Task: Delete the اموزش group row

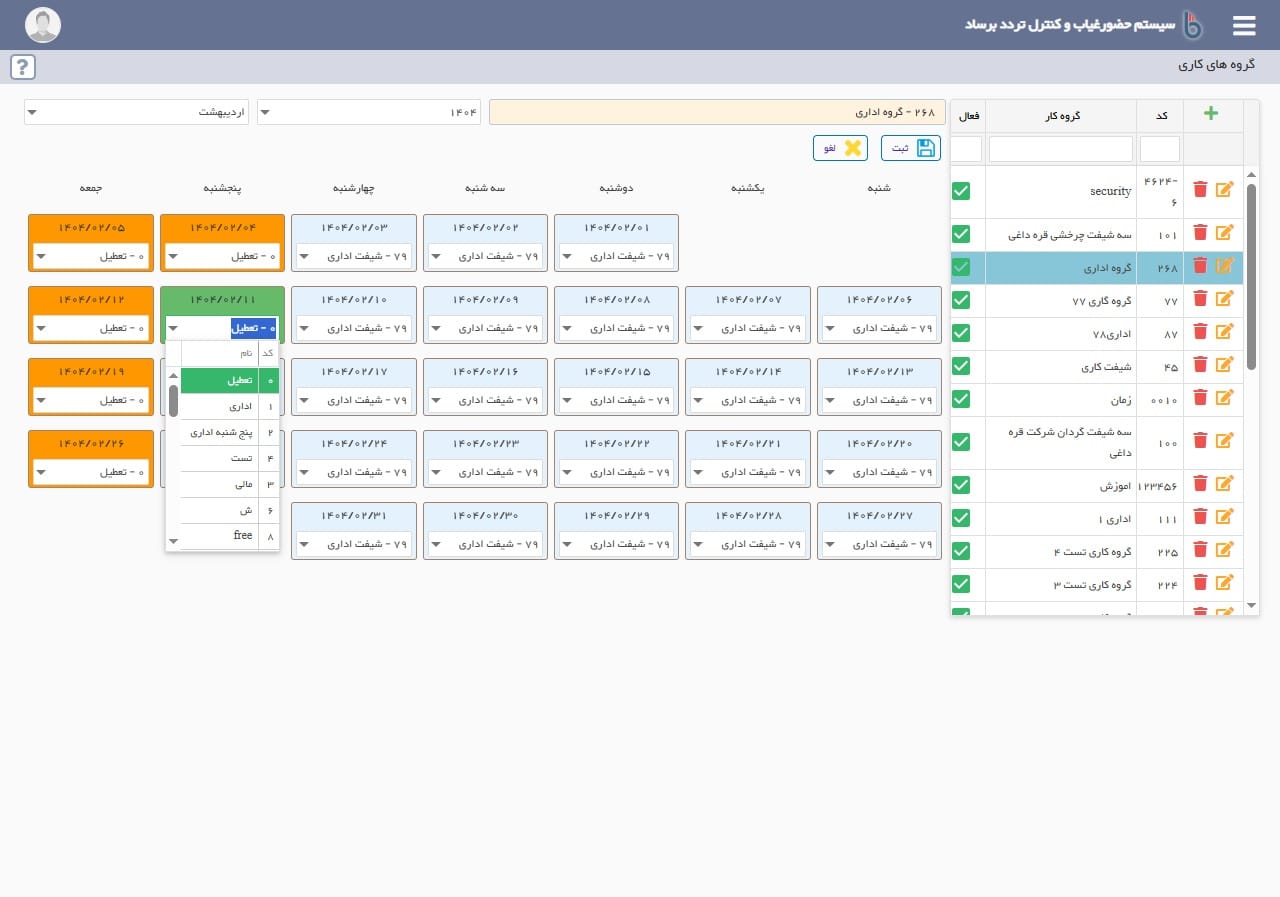Action: point(1200,484)
